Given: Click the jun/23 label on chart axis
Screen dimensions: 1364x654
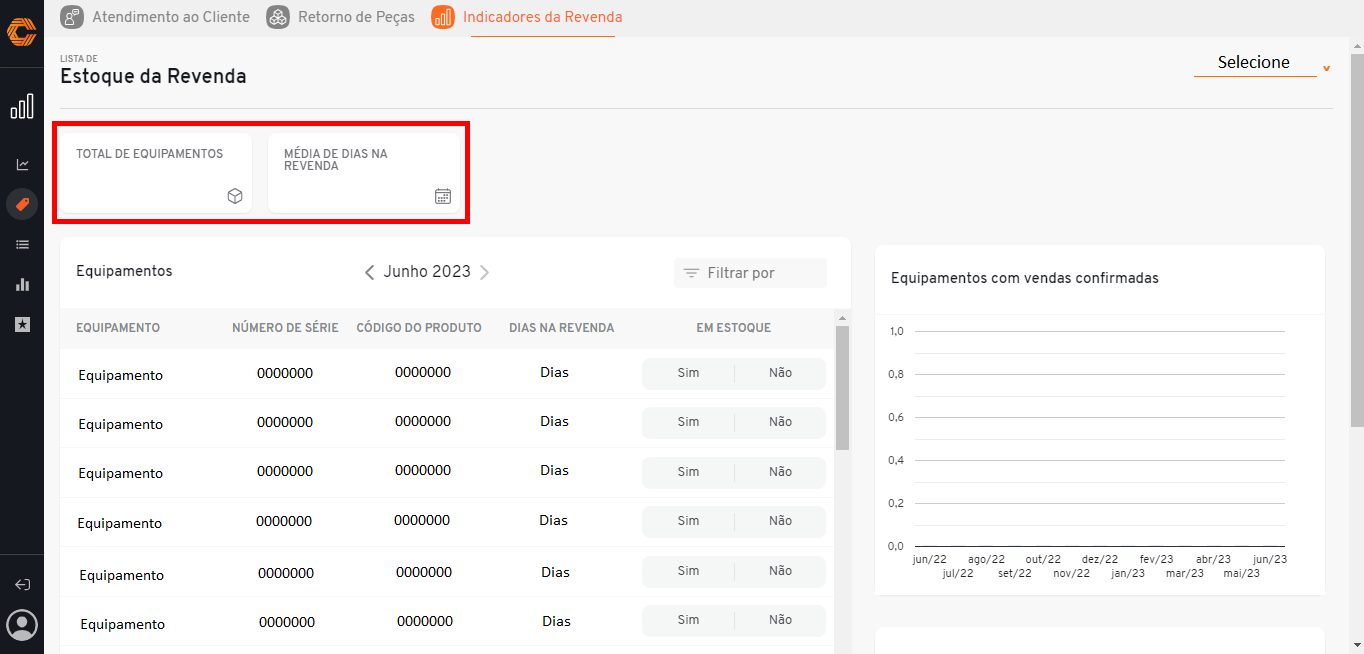Looking at the screenshot, I should [x=1270, y=560].
